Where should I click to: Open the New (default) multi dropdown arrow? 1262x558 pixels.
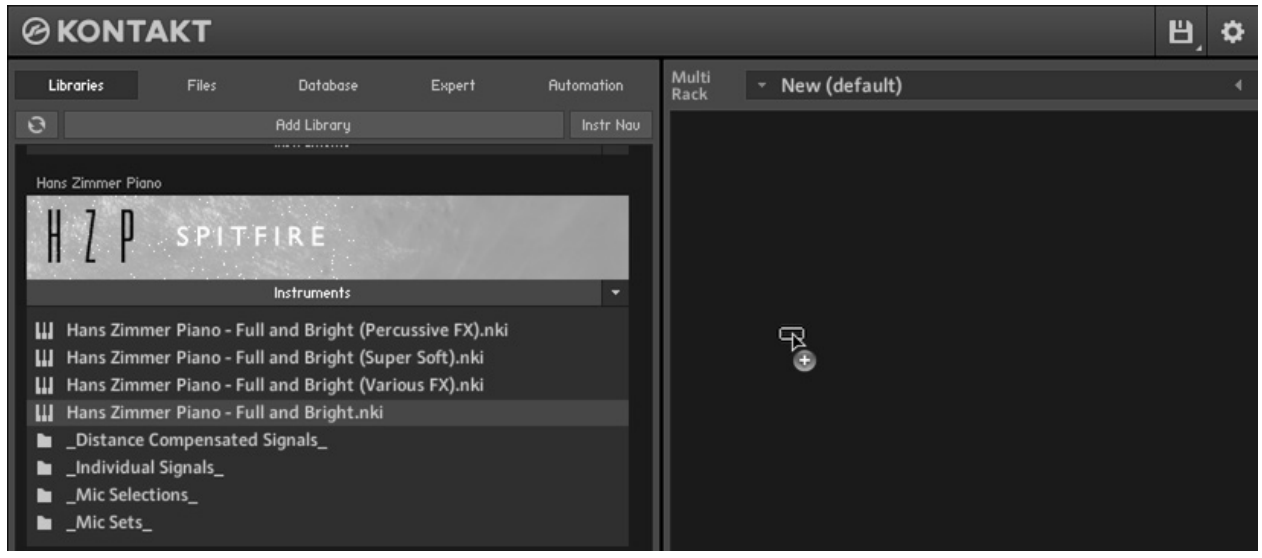tap(762, 86)
